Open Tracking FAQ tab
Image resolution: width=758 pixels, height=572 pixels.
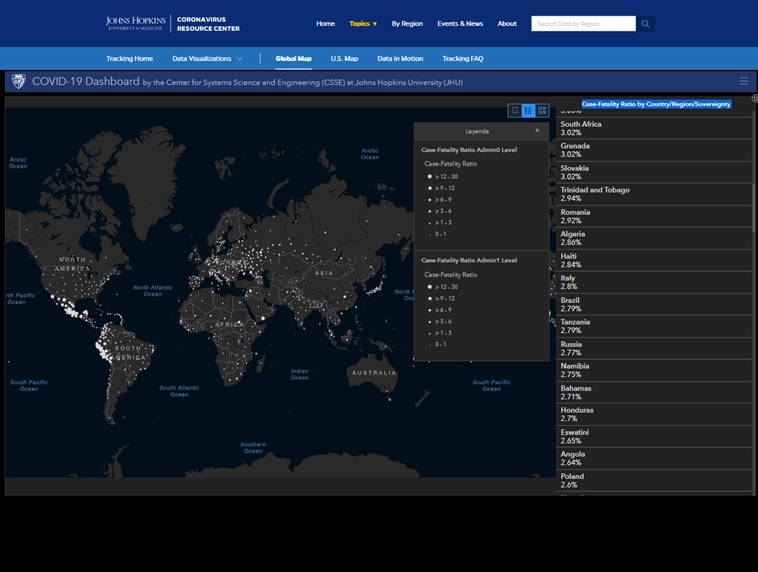click(463, 59)
